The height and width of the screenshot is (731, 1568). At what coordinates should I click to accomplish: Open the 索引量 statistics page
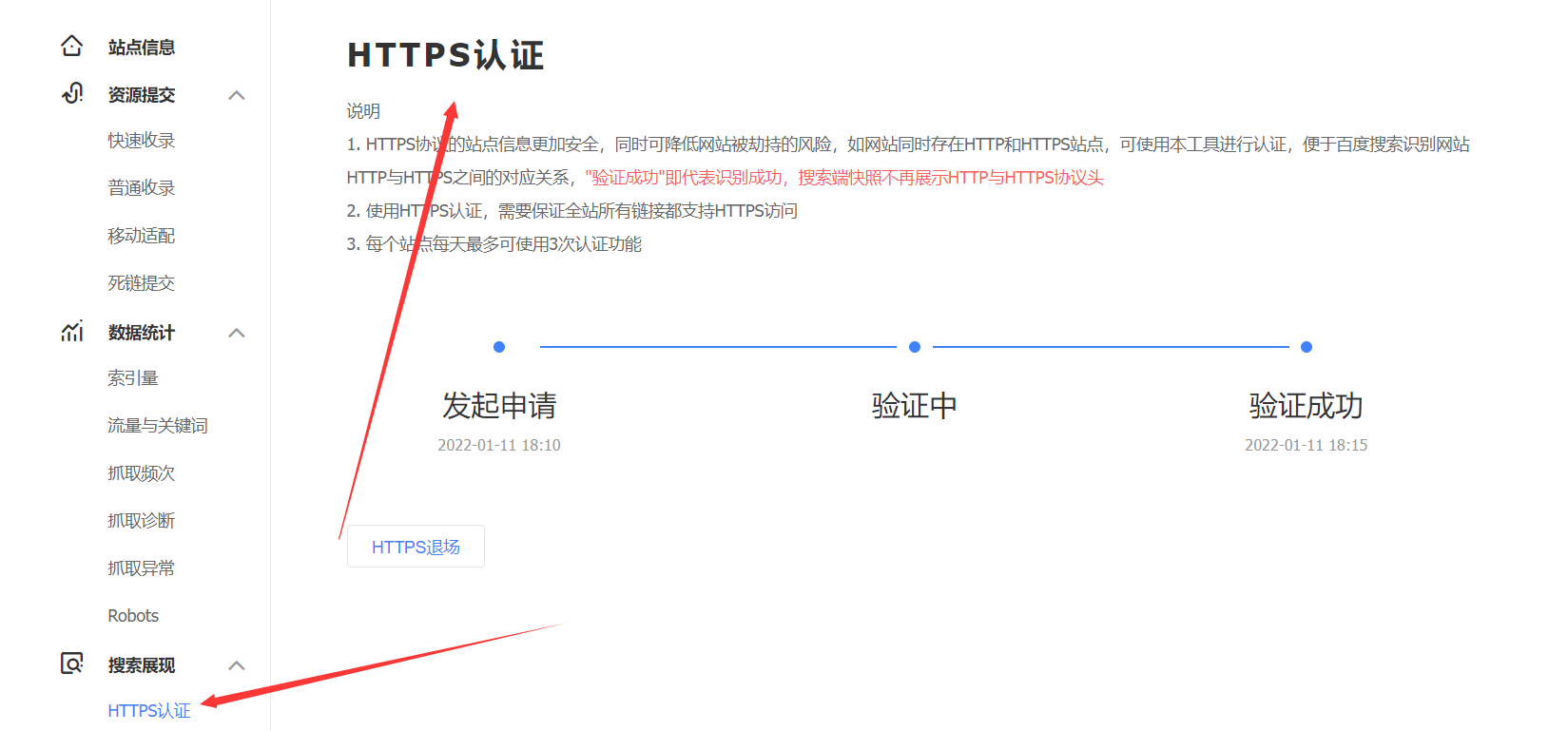[x=133, y=378]
